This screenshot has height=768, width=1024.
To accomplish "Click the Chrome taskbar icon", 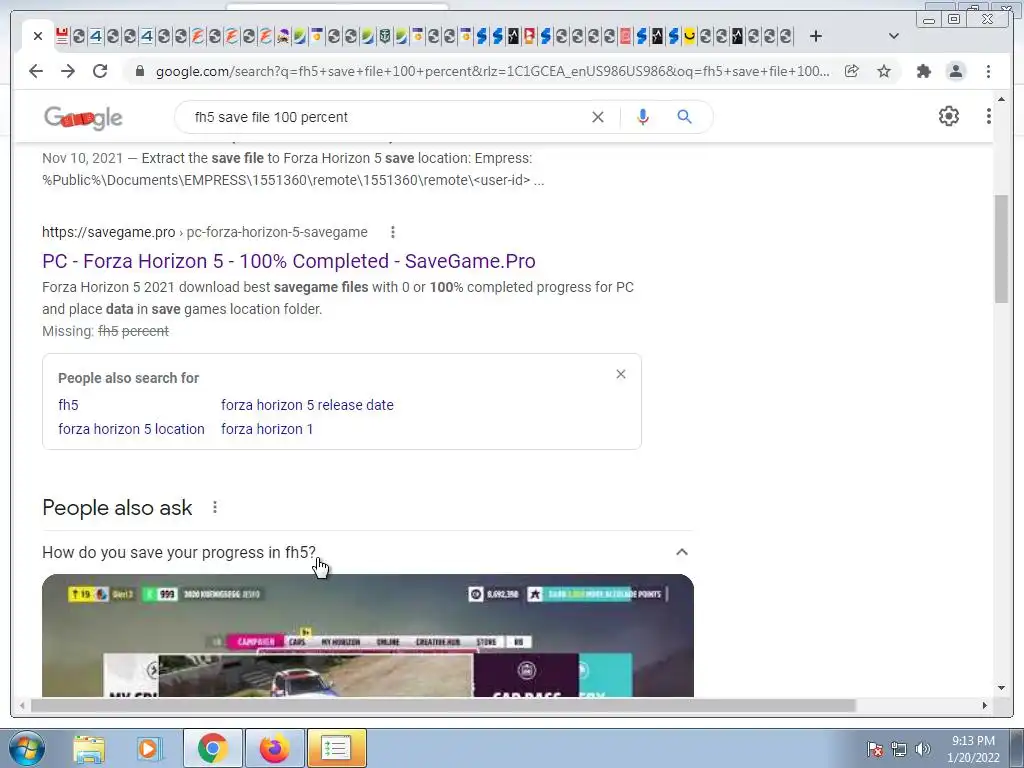I will pos(212,748).
